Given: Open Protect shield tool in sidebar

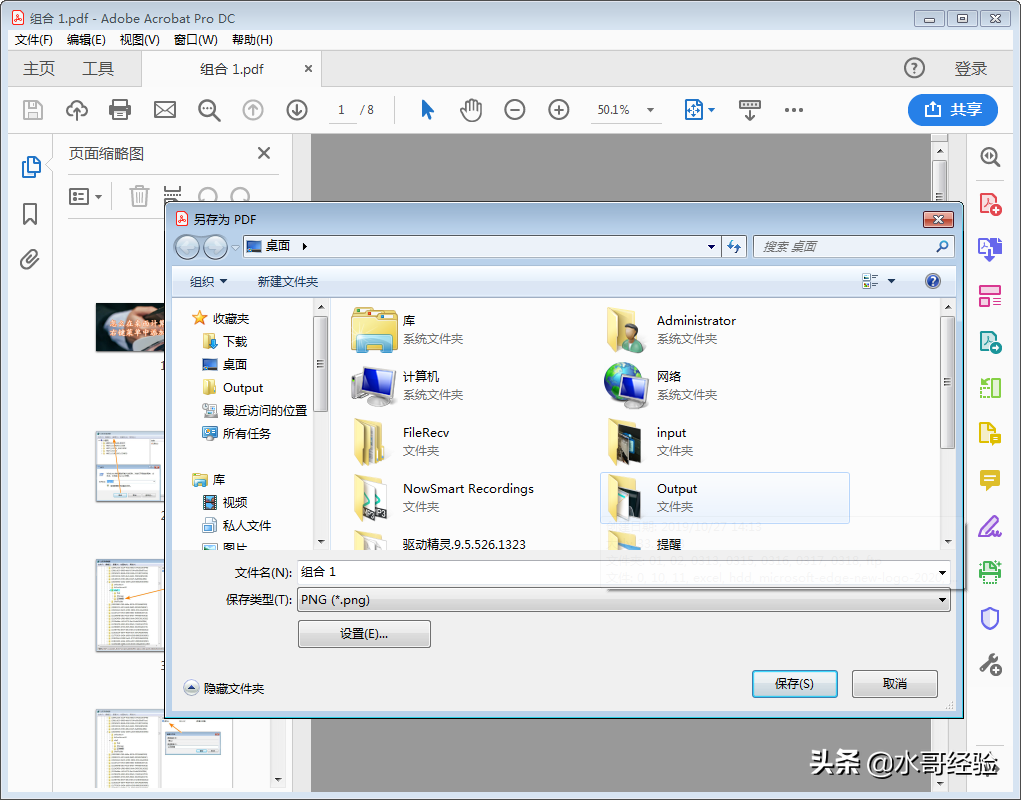Looking at the screenshot, I should pos(990,618).
